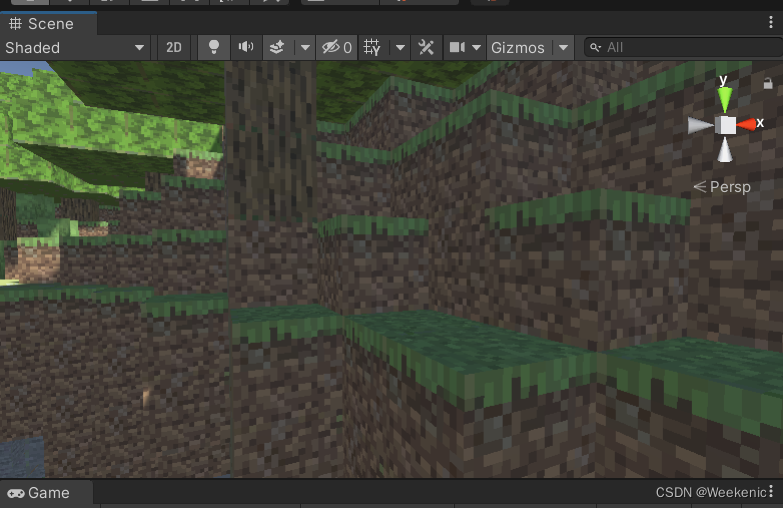Toggle scene grid visibility icon
The width and height of the screenshot is (783, 508).
click(x=373, y=47)
